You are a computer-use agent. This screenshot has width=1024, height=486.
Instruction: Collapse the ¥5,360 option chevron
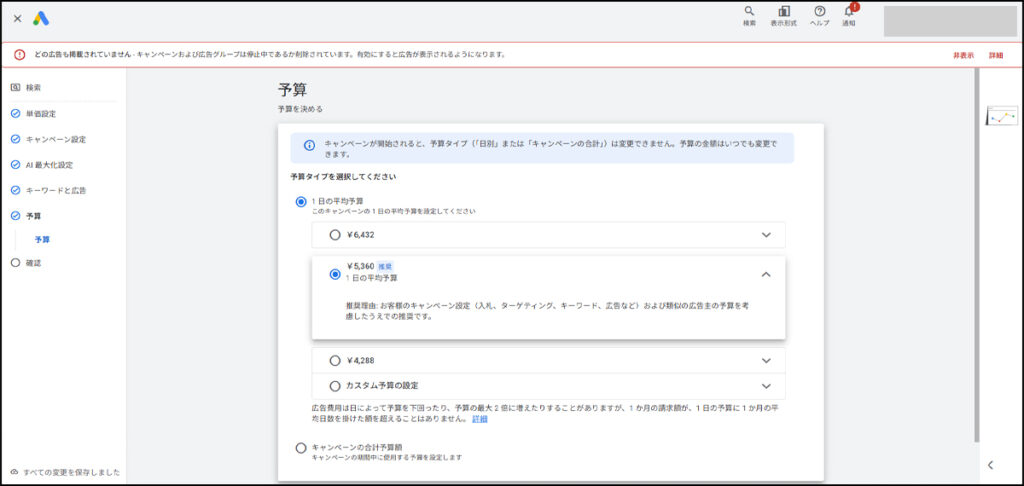tap(766, 275)
